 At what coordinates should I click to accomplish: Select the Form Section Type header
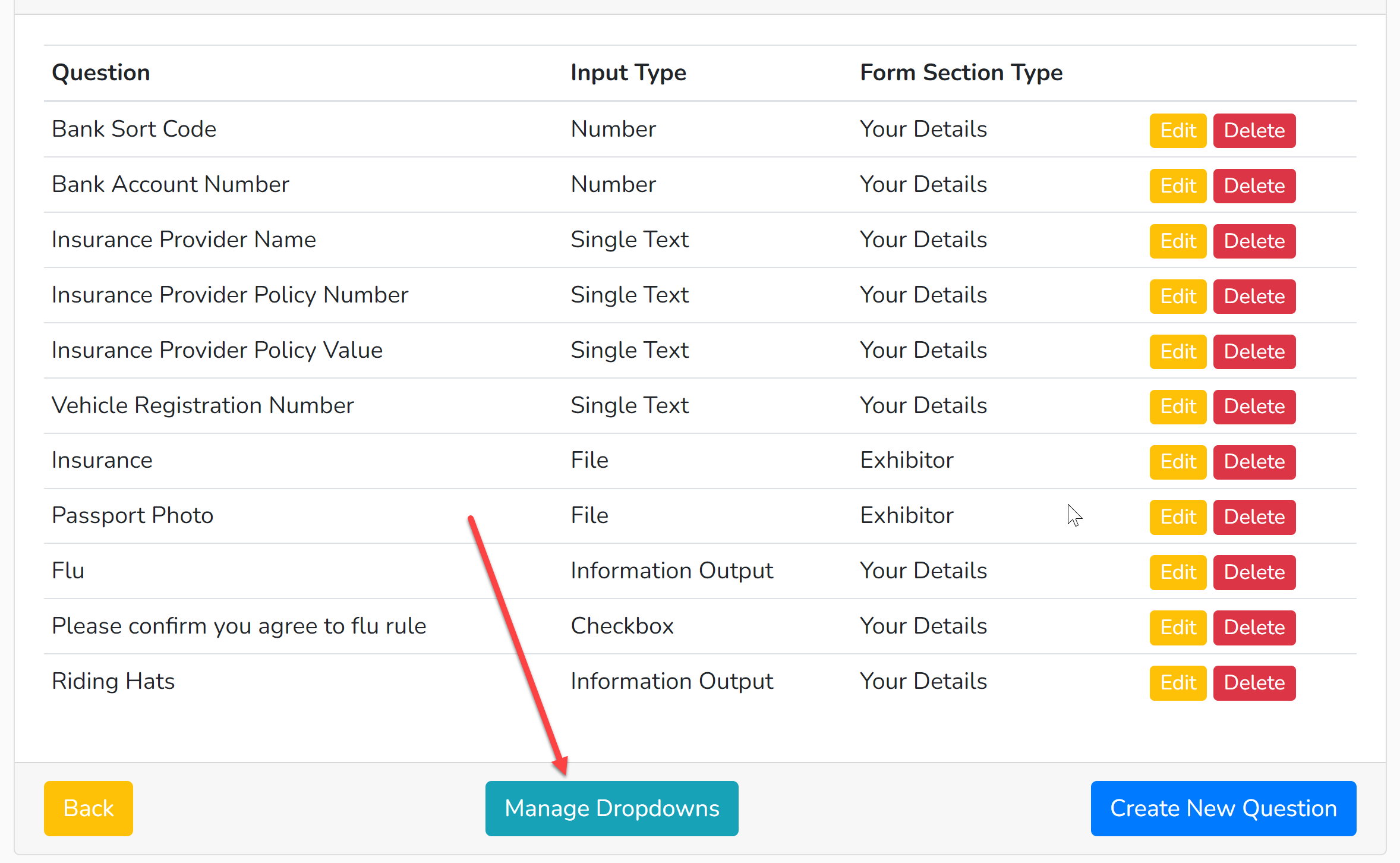(961, 73)
